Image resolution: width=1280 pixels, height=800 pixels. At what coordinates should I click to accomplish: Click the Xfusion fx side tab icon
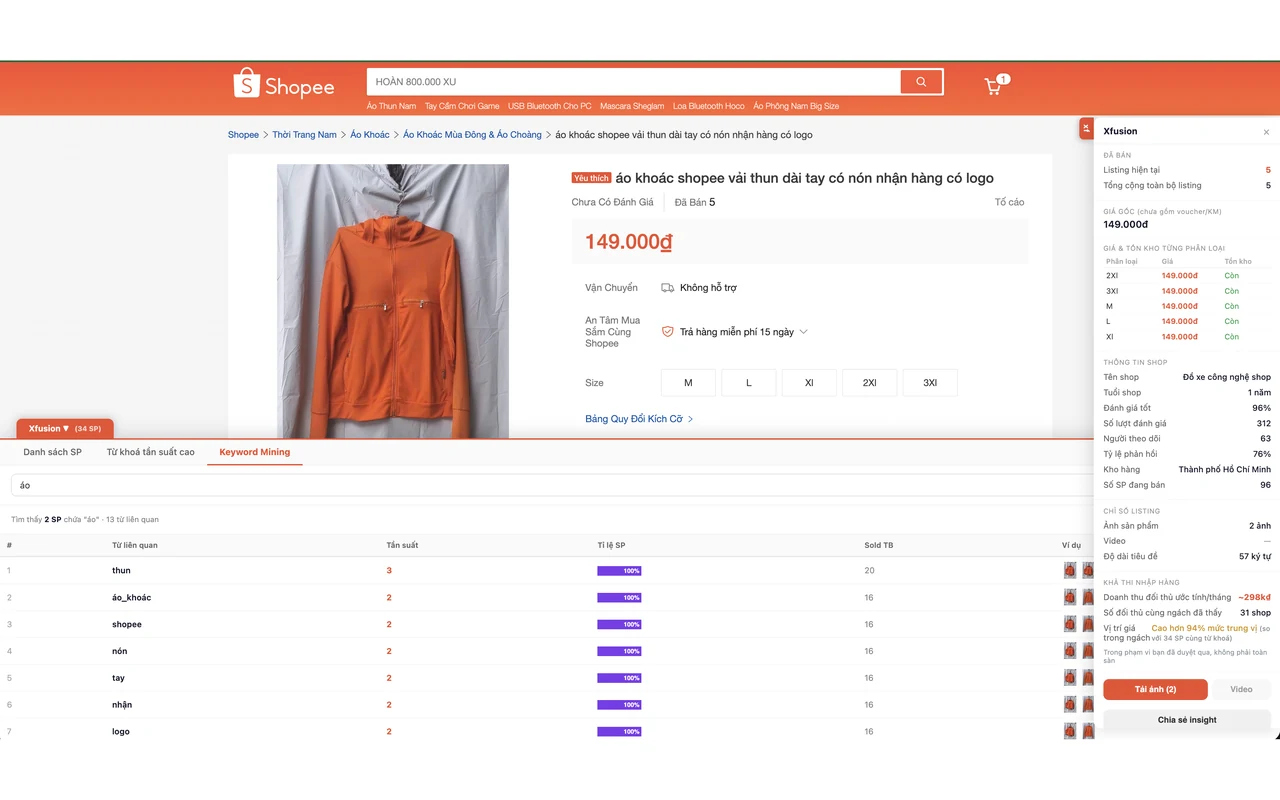tap(1086, 128)
